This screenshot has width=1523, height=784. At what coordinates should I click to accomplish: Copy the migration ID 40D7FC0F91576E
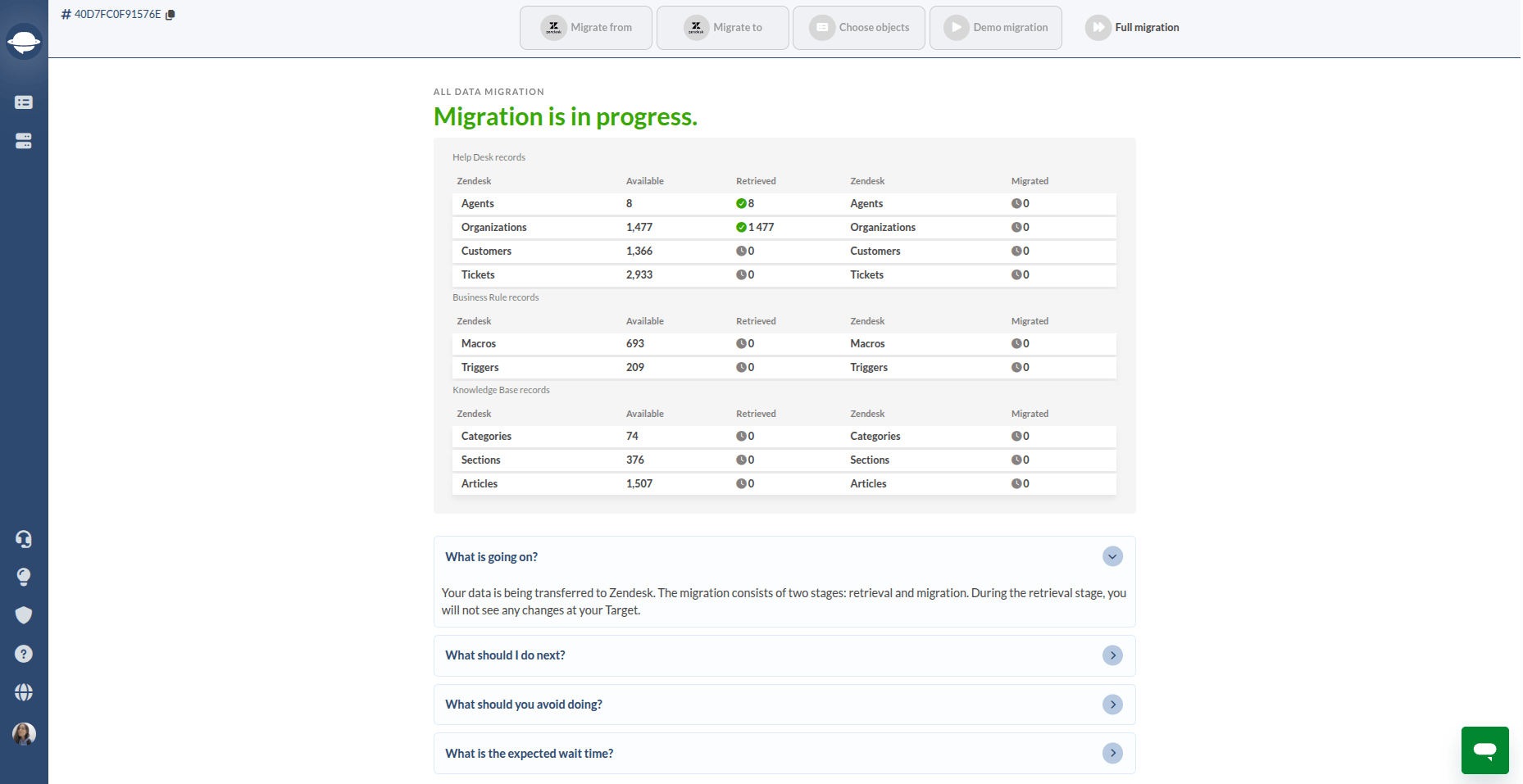tap(170, 15)
